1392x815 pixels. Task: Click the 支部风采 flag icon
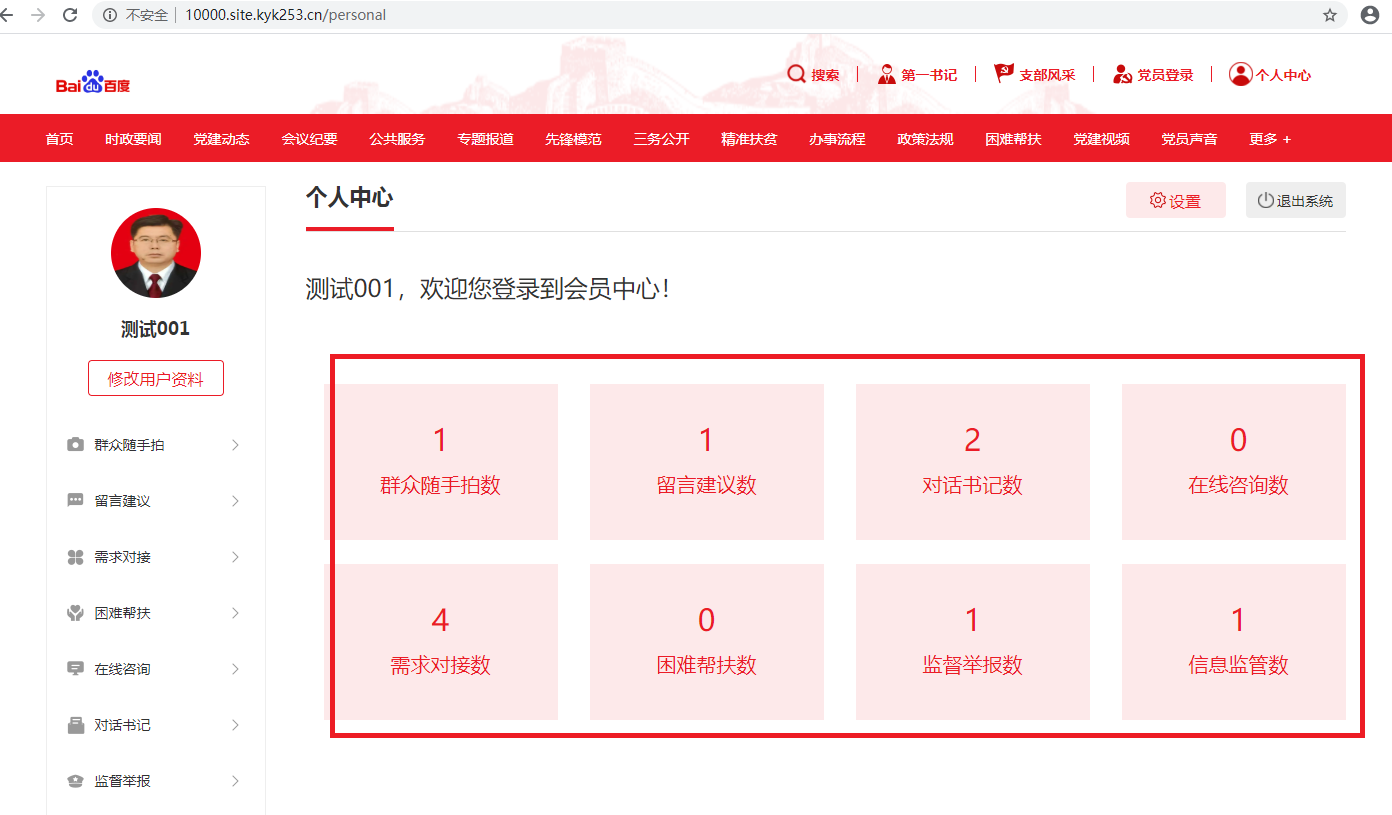click(1003, 74)
